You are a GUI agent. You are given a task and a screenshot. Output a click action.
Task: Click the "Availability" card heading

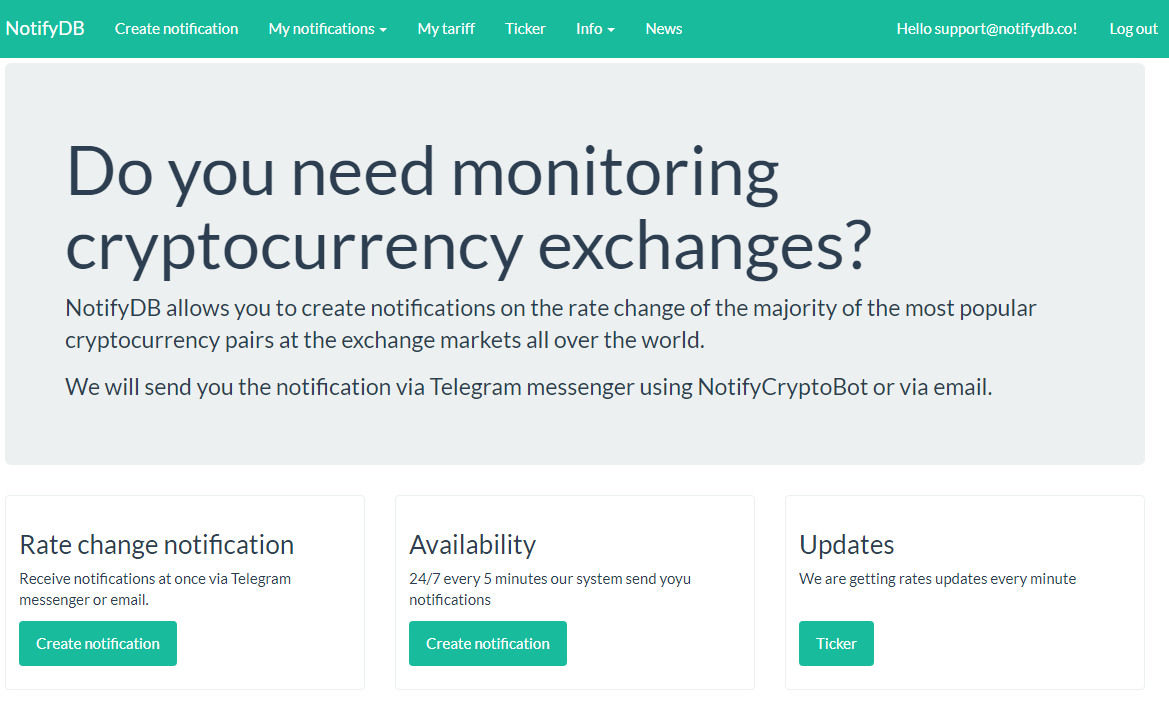[x=473, y=544]
